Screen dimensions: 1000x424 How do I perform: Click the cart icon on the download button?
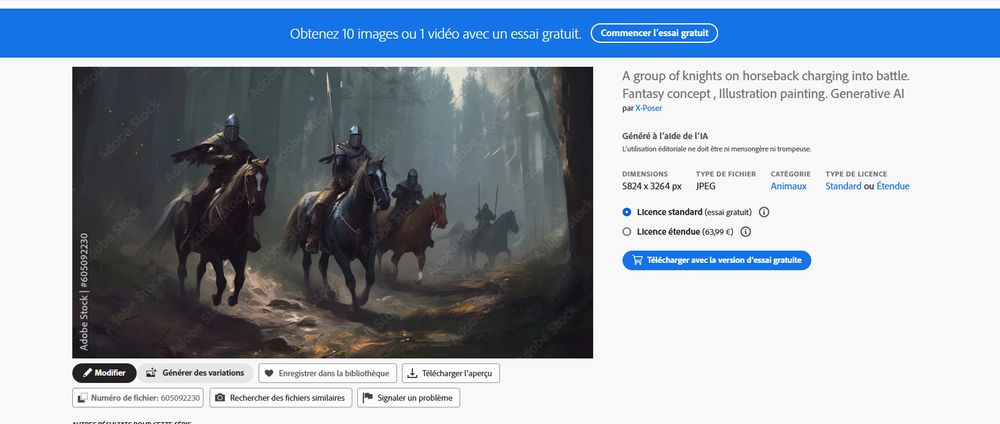point(637,260)
